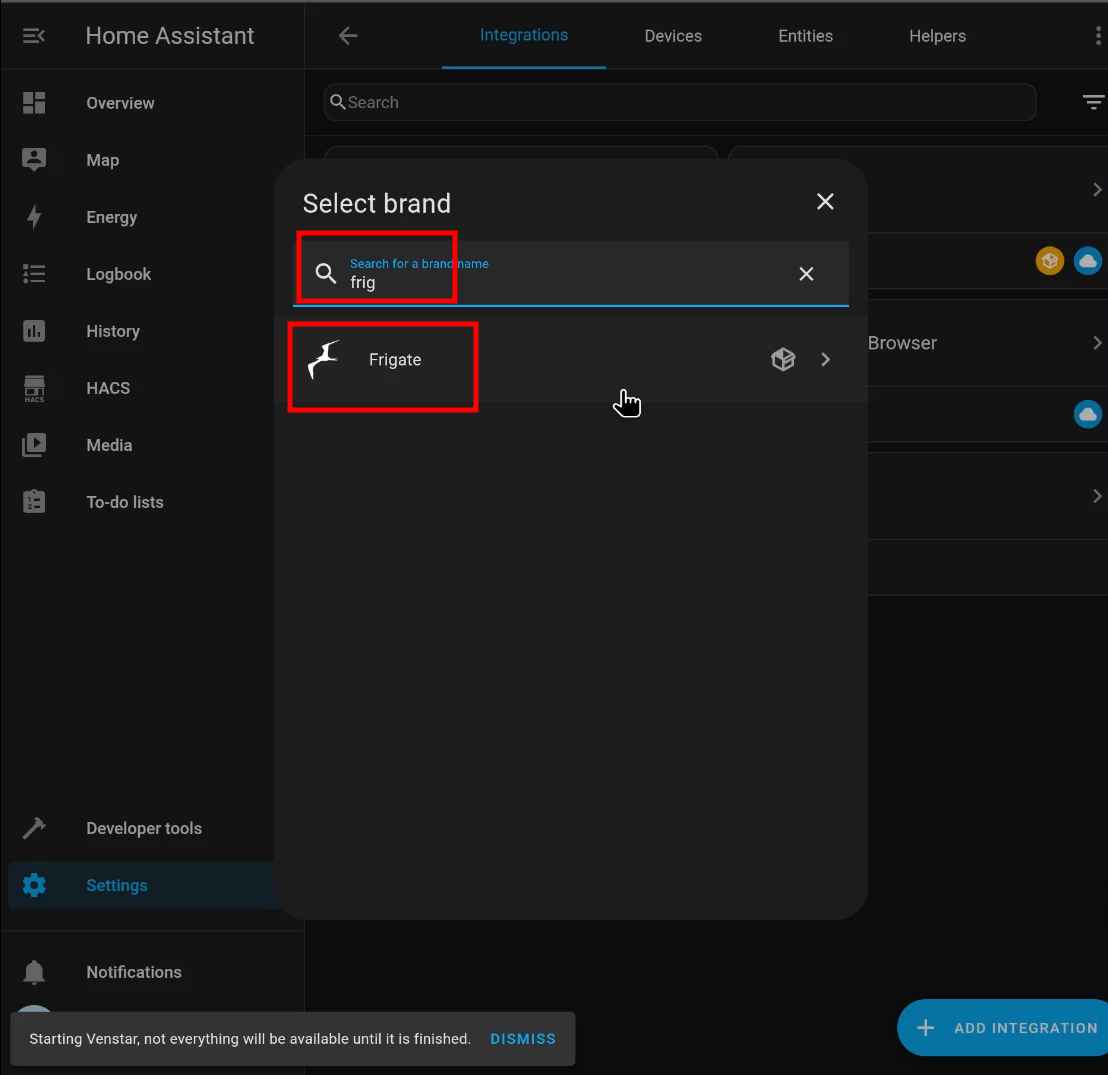
Task: Click the Energy lightning bolt icon
Action: click(x=34, y=217)
